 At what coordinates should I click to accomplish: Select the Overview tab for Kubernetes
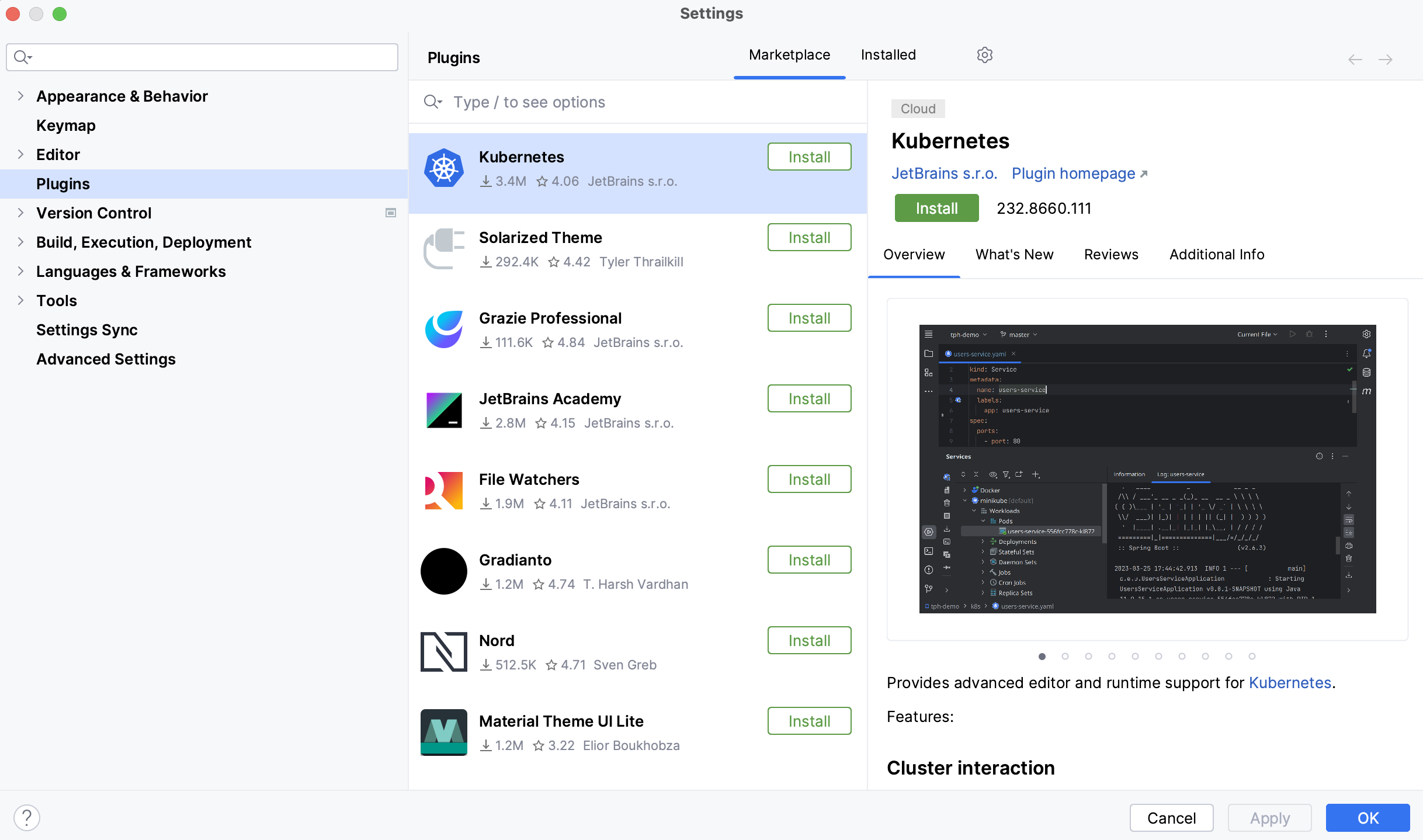point(913,254)
